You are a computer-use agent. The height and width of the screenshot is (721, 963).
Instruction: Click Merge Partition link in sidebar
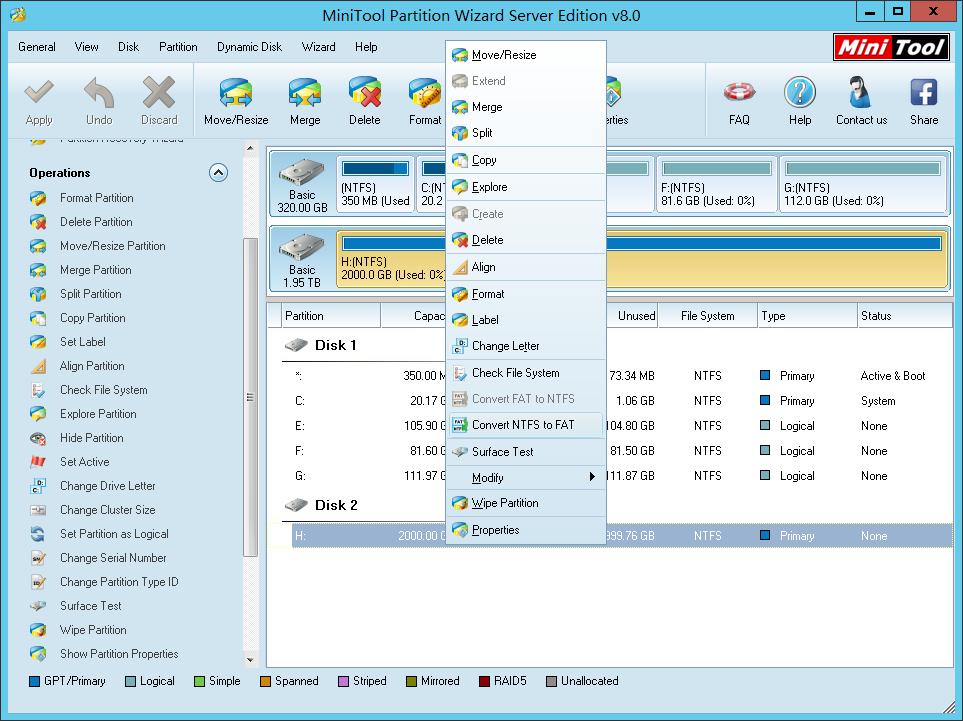[96, 270]
